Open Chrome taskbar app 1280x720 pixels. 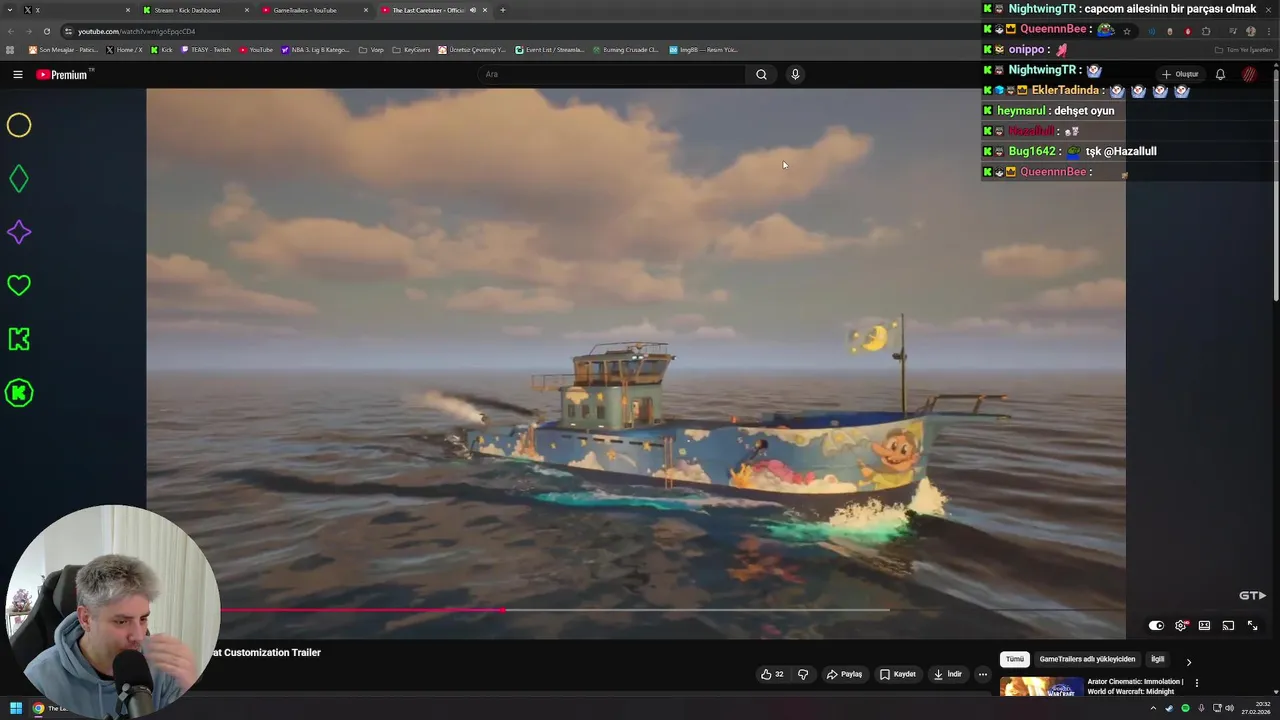[38, 708]
